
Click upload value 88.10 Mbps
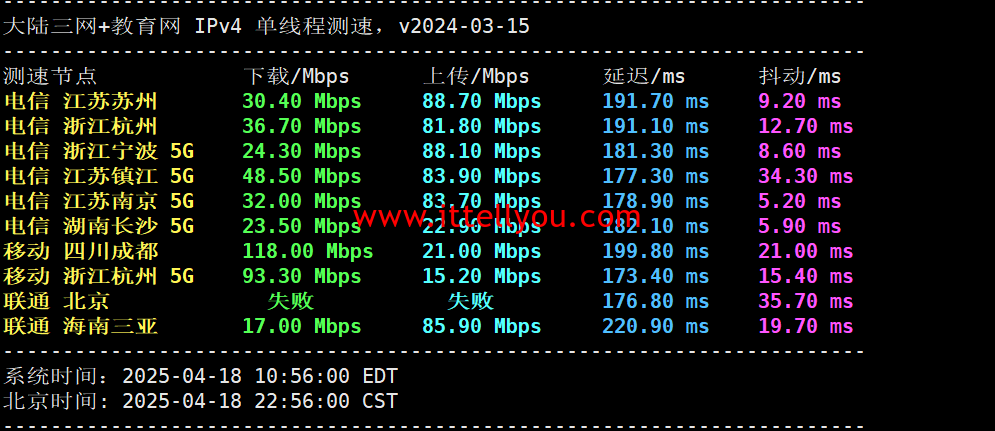[x=482, y=151]
